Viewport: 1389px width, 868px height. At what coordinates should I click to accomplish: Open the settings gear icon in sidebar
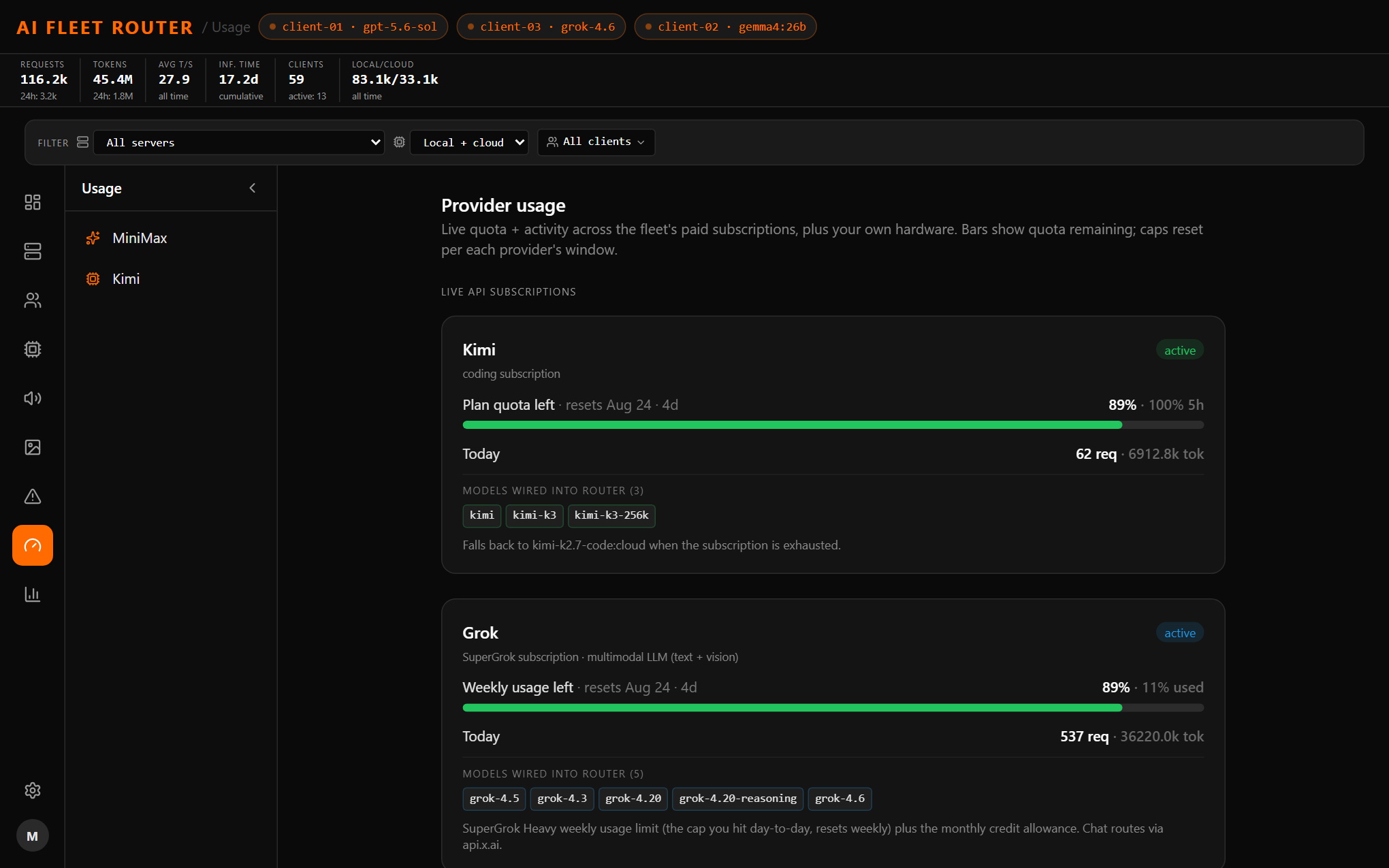tap(33, 790)
